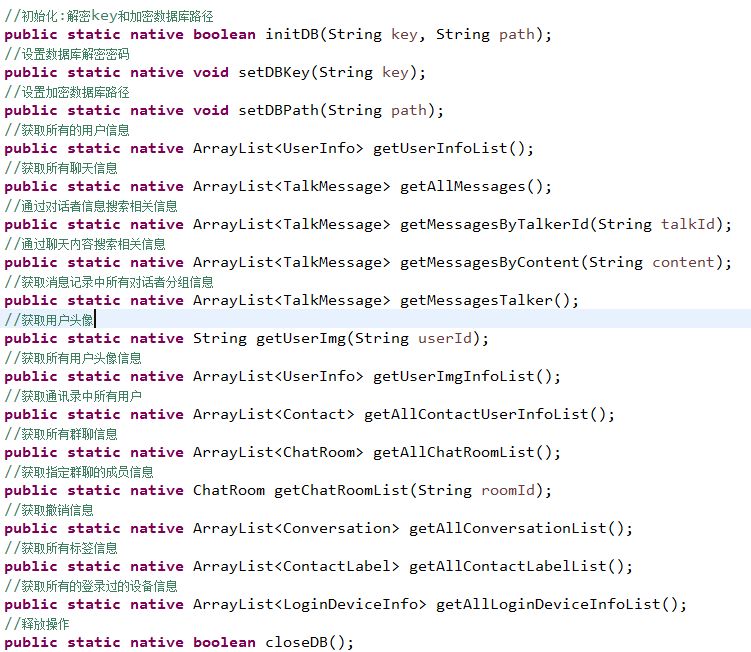Click the getUserImg method name
The width and height of the screenshot is (751, 652).
click(301, 339)
